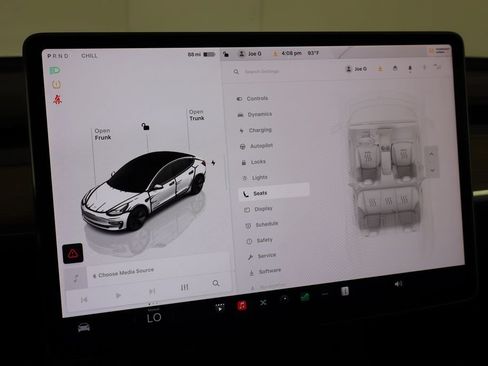Tap the down arrow beside the seat diagram
Viewport: 488px width, 366px height.
coord(432,170)
